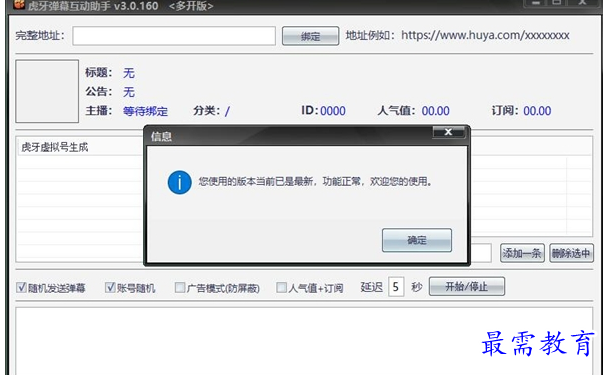Click the app icon in title bar
The height and width of the screenshot is (375, 603).
coord(19,5)
